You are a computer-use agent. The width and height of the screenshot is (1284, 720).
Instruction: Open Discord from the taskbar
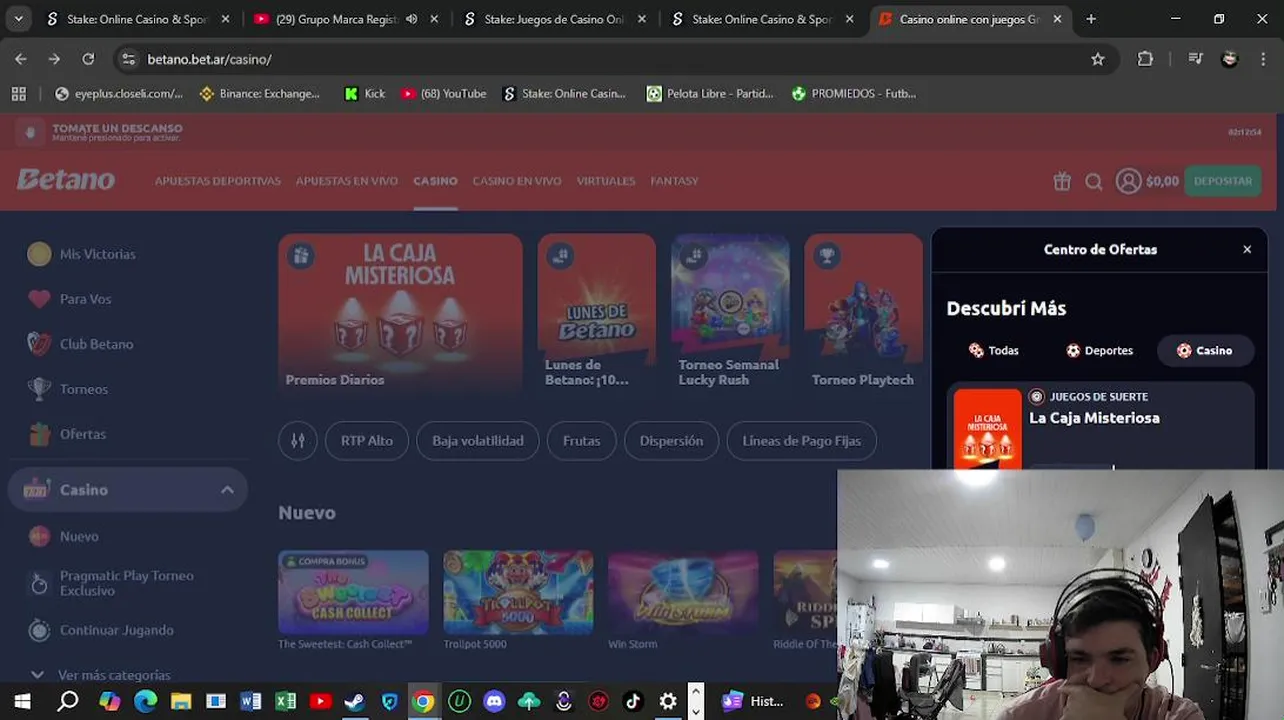pos(494,701)
